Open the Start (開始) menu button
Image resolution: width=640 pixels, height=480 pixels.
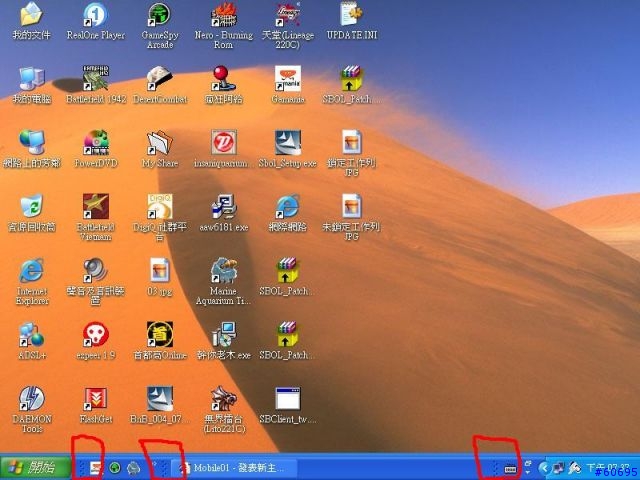coord(36,467)
